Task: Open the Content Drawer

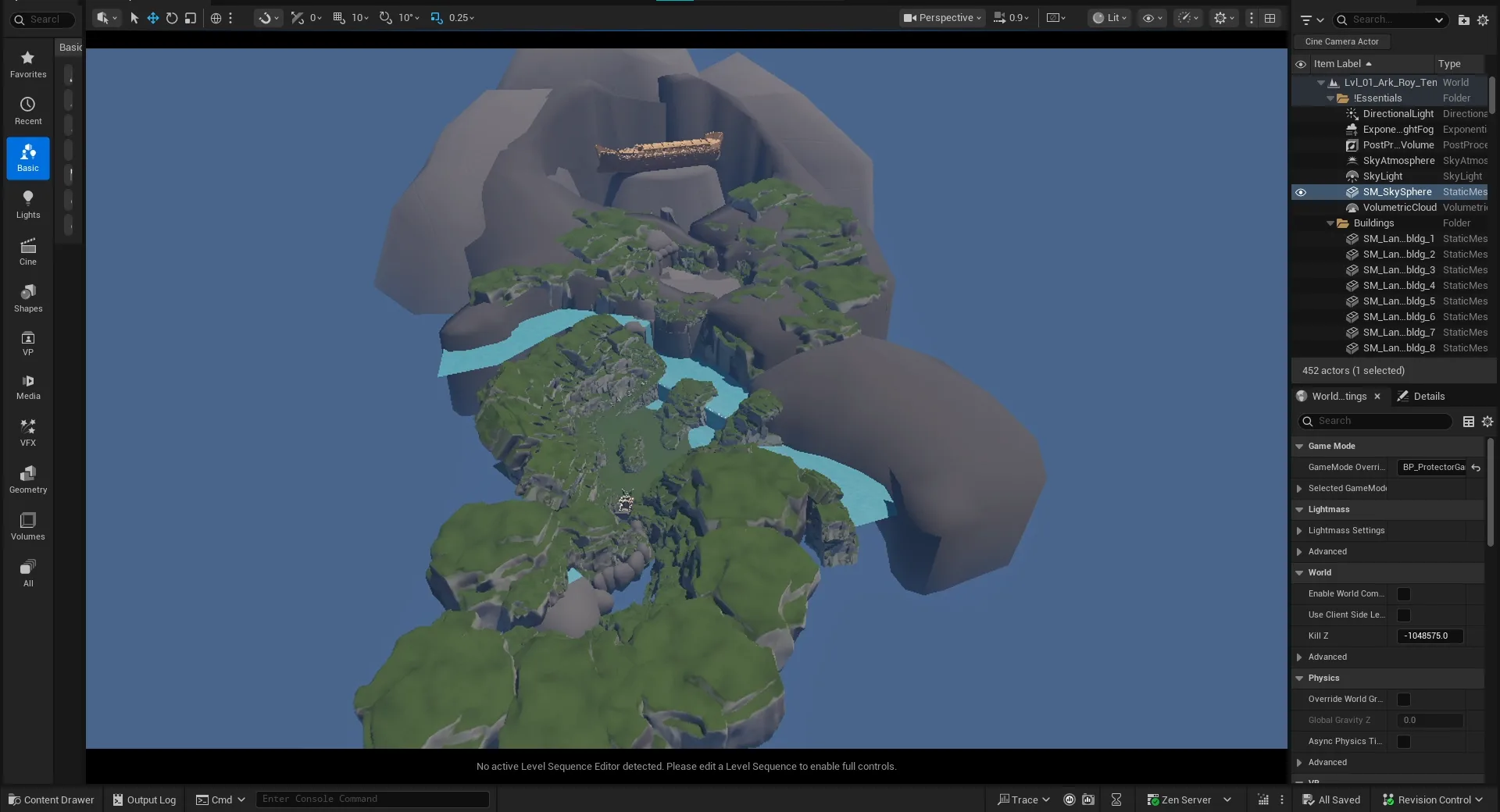Action: pos(51,800)
